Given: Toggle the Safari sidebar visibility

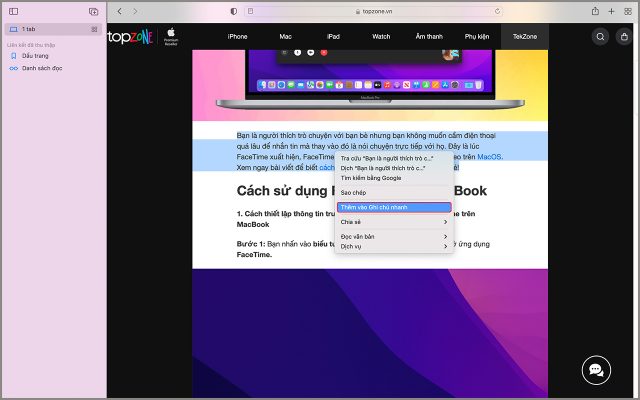Looking at the screenshot, I should point(13,11).
